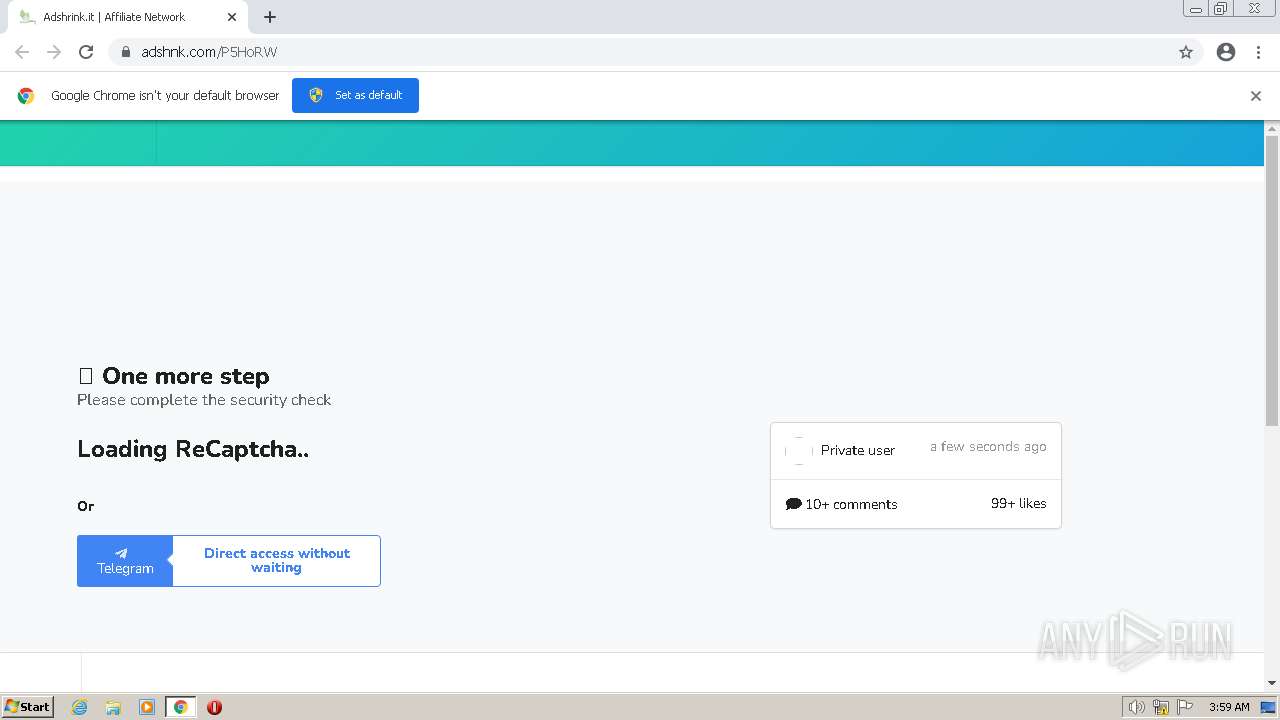Image resolution: width=1280 pixels, height=720 pixels.
Task: Click the page vertical scrollbar thumb
Action: pos(1272,280)
